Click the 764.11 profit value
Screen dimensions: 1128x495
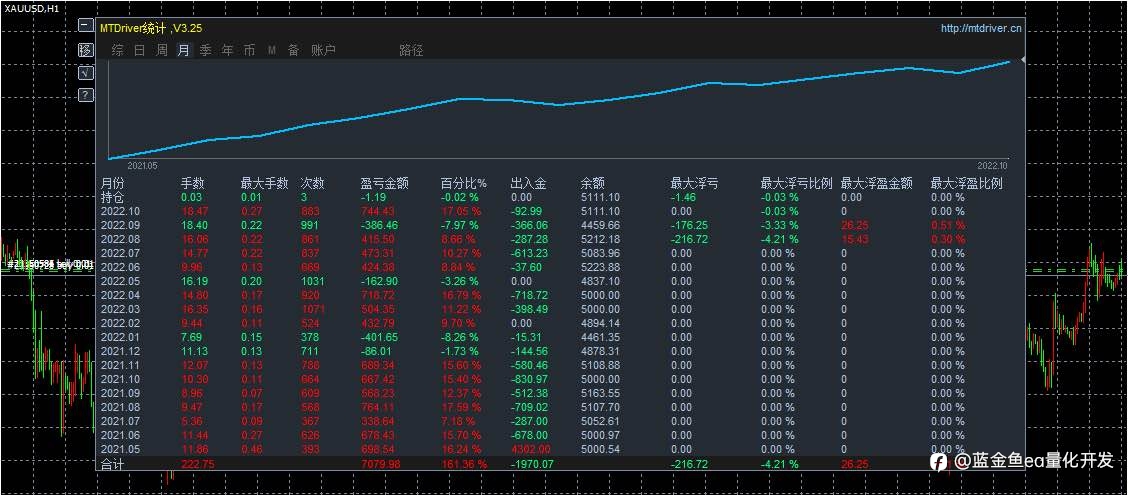click(x=378, y=407)
